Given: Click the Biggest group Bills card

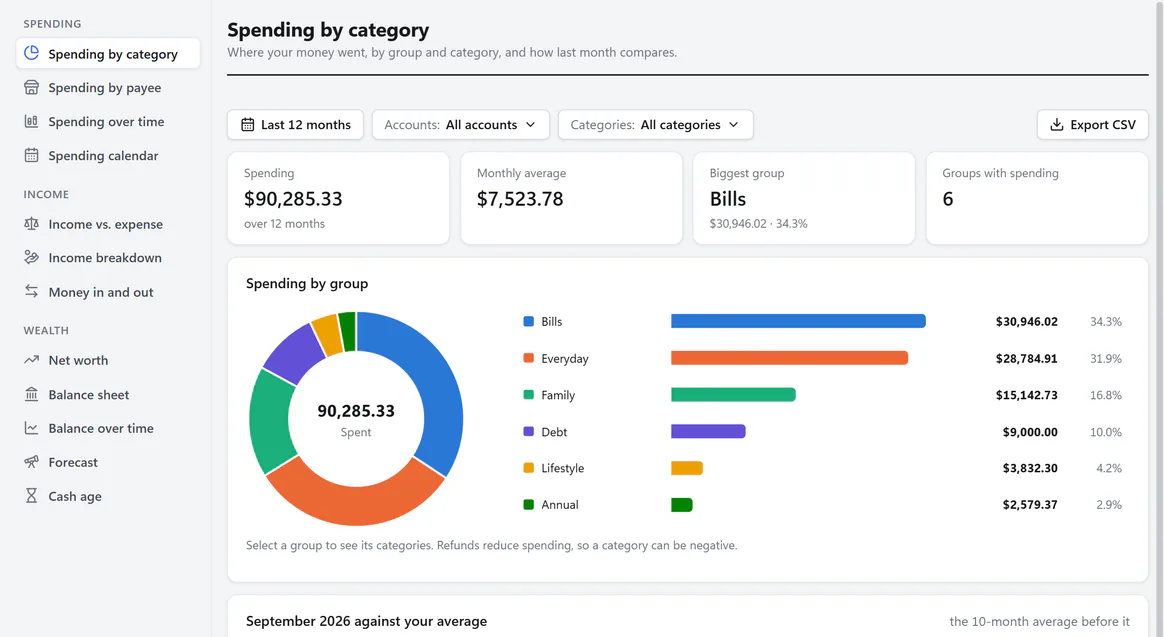Looking at the screenshot, I should click(x=804, y=198).
